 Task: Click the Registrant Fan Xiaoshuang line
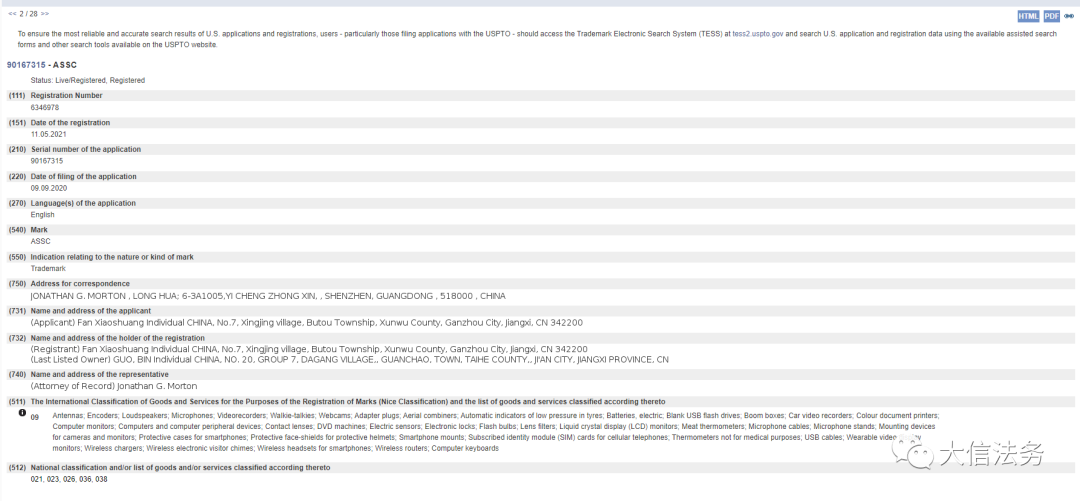click(309, 349)
